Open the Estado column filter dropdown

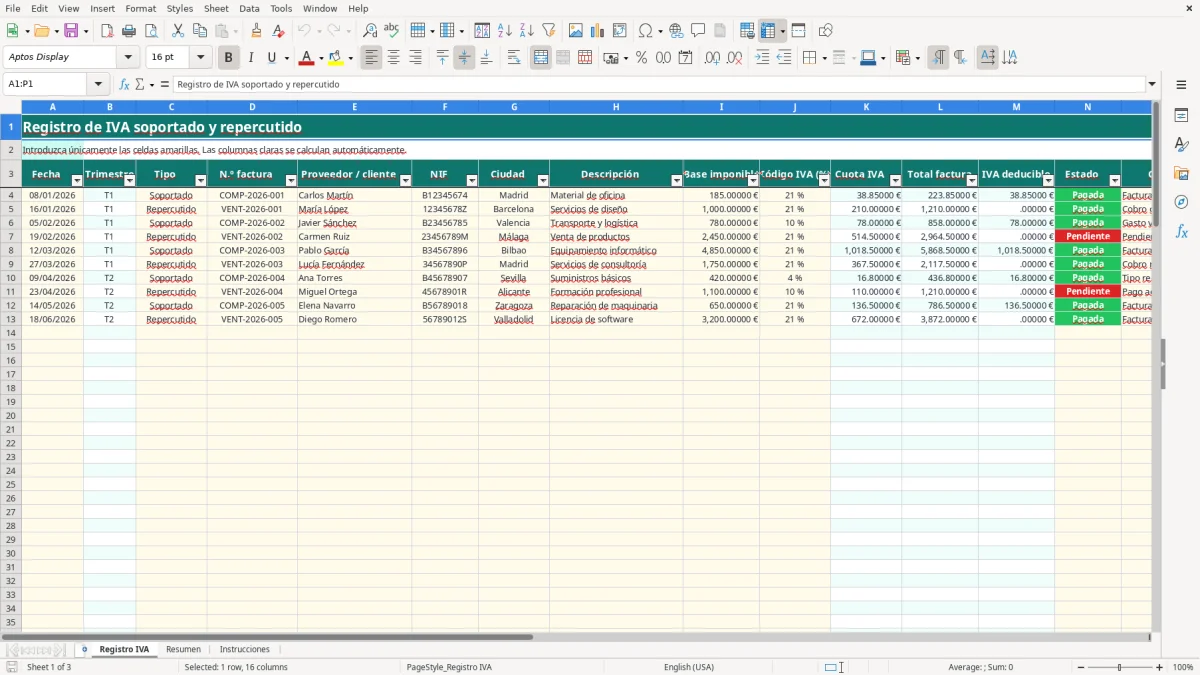pyautogui.click(x=1115, y=181)
